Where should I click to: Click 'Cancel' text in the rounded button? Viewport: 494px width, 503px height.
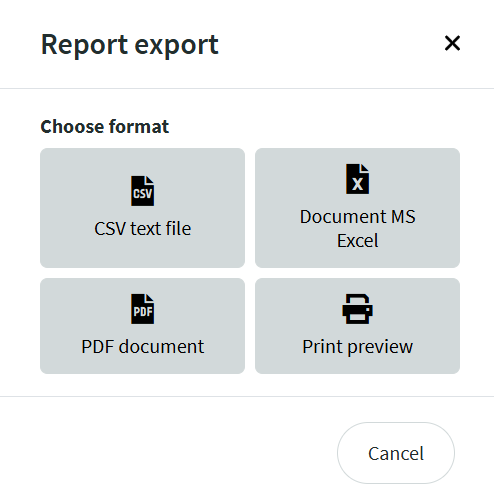point(396,453)
